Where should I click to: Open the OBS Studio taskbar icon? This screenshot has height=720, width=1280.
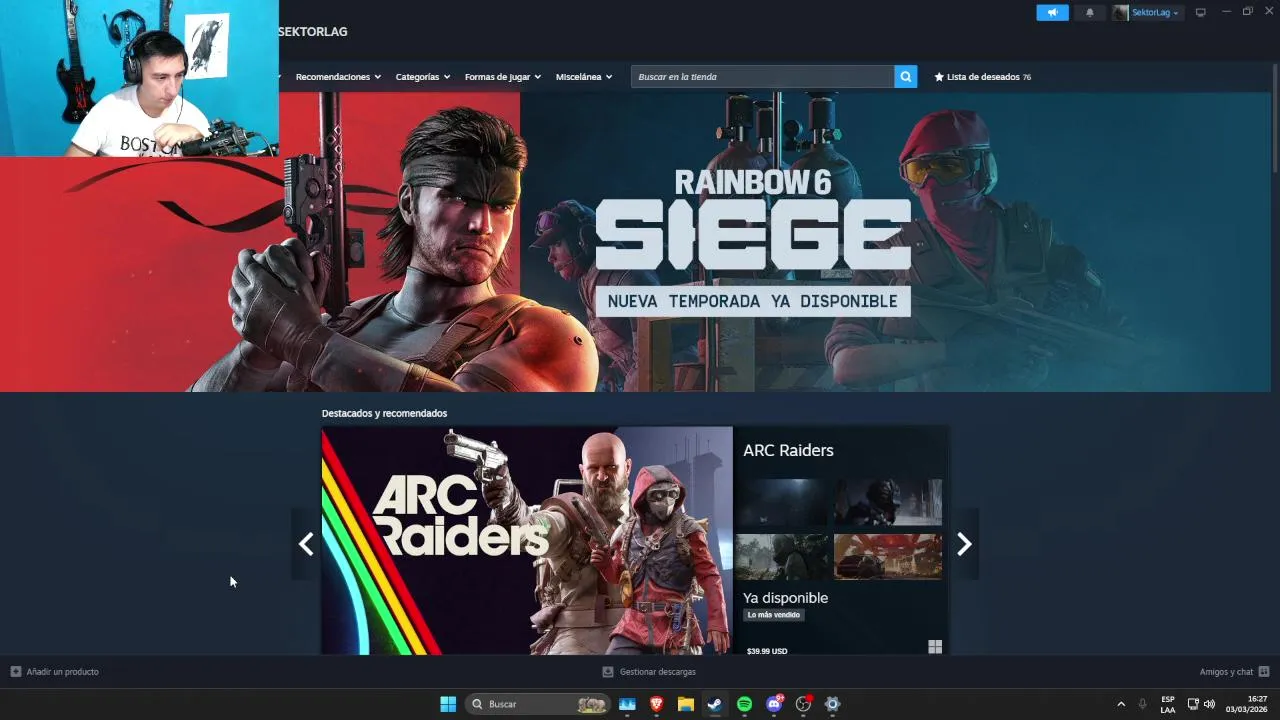[803, 704]
